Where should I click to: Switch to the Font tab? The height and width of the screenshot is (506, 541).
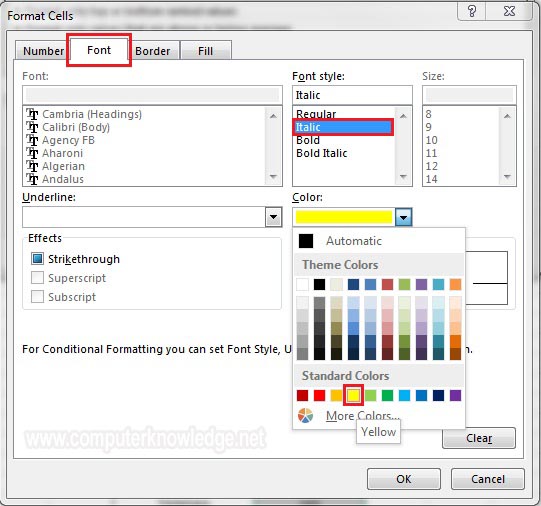point(99,50)
